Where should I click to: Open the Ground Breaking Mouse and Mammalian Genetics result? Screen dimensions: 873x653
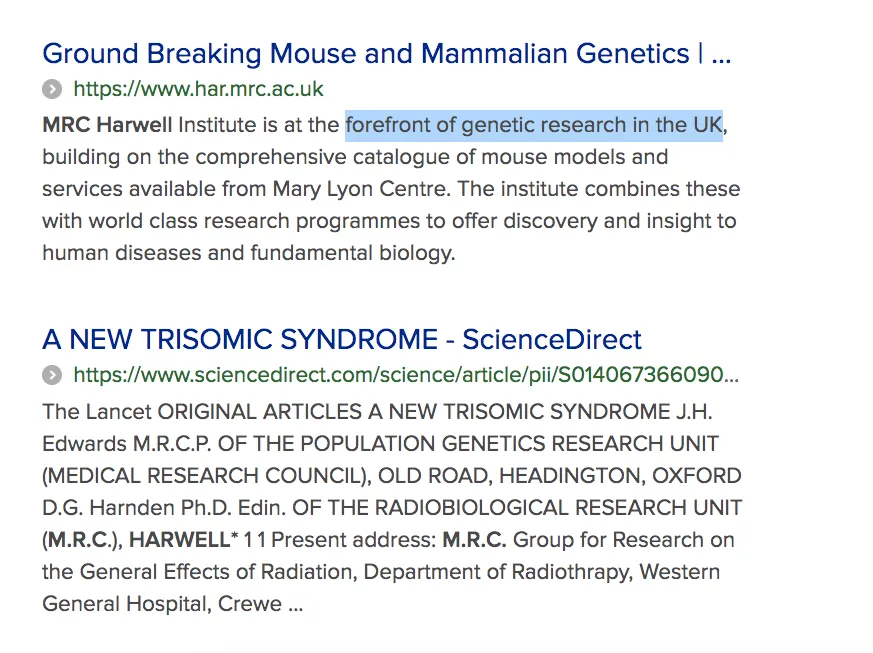tap(386, 54)
